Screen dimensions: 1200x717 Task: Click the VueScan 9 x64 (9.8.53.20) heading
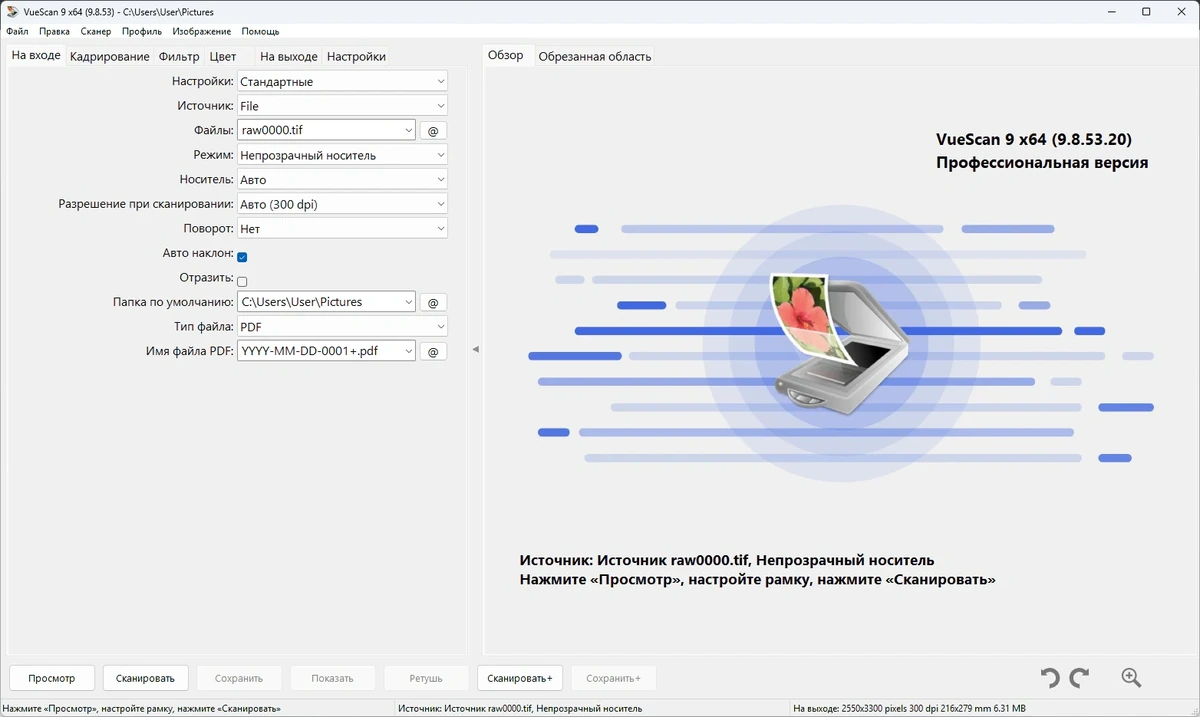tap(1034, 139)
